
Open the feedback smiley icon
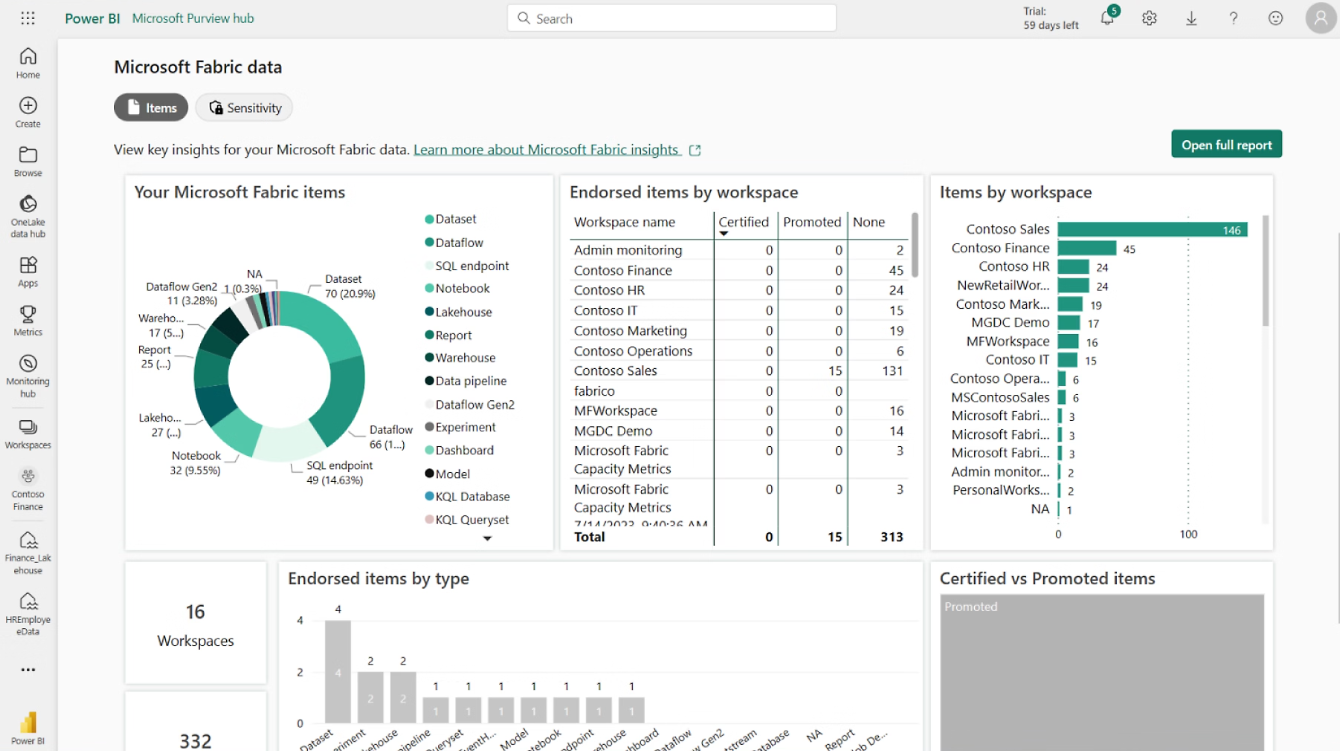tap(1275, 18)
